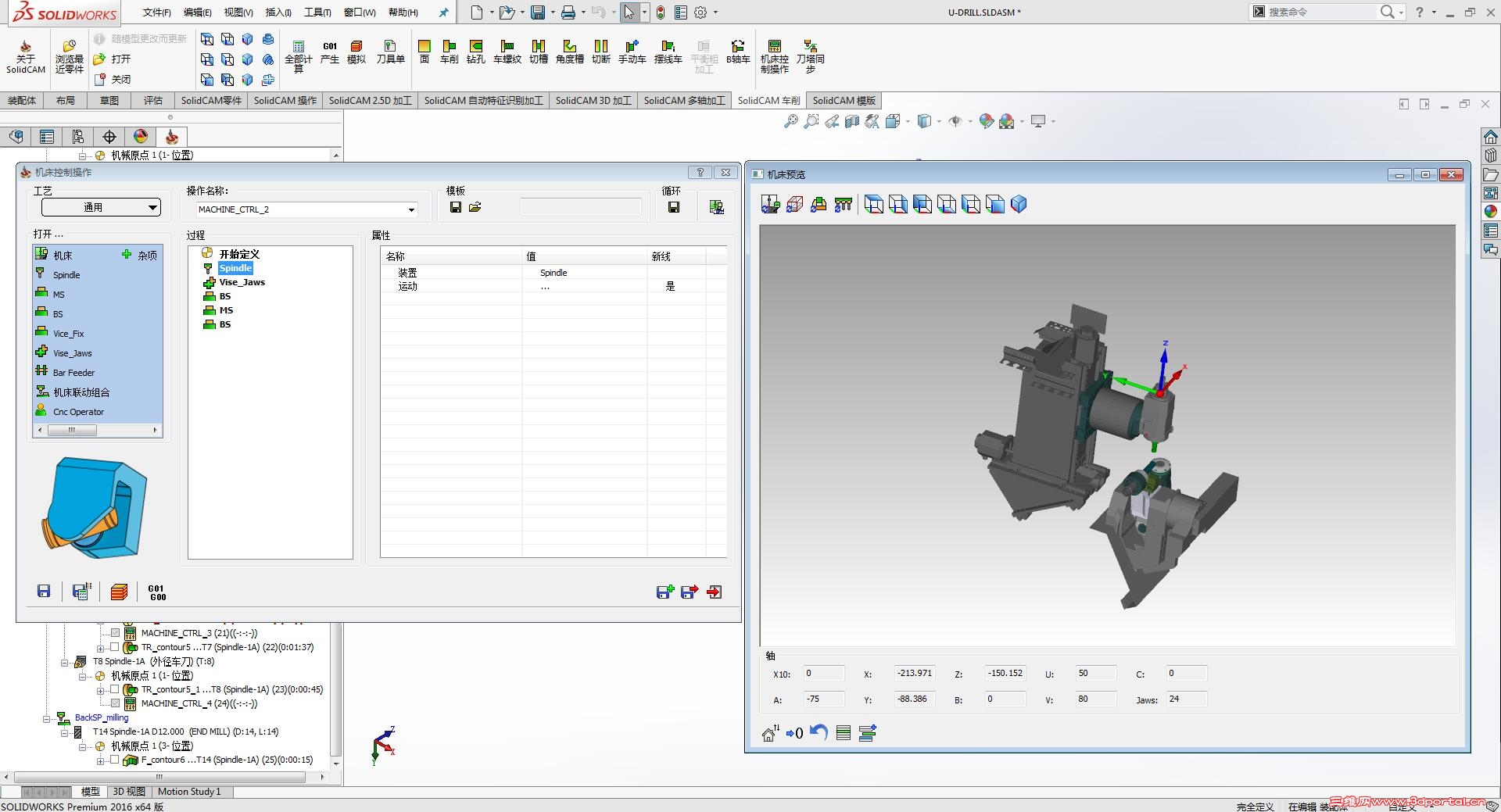Toggle checkbox beside MACHINE_CTRL_3 (21)
The width and height of the screenshot is (1501, 812).
click(115, 633)
